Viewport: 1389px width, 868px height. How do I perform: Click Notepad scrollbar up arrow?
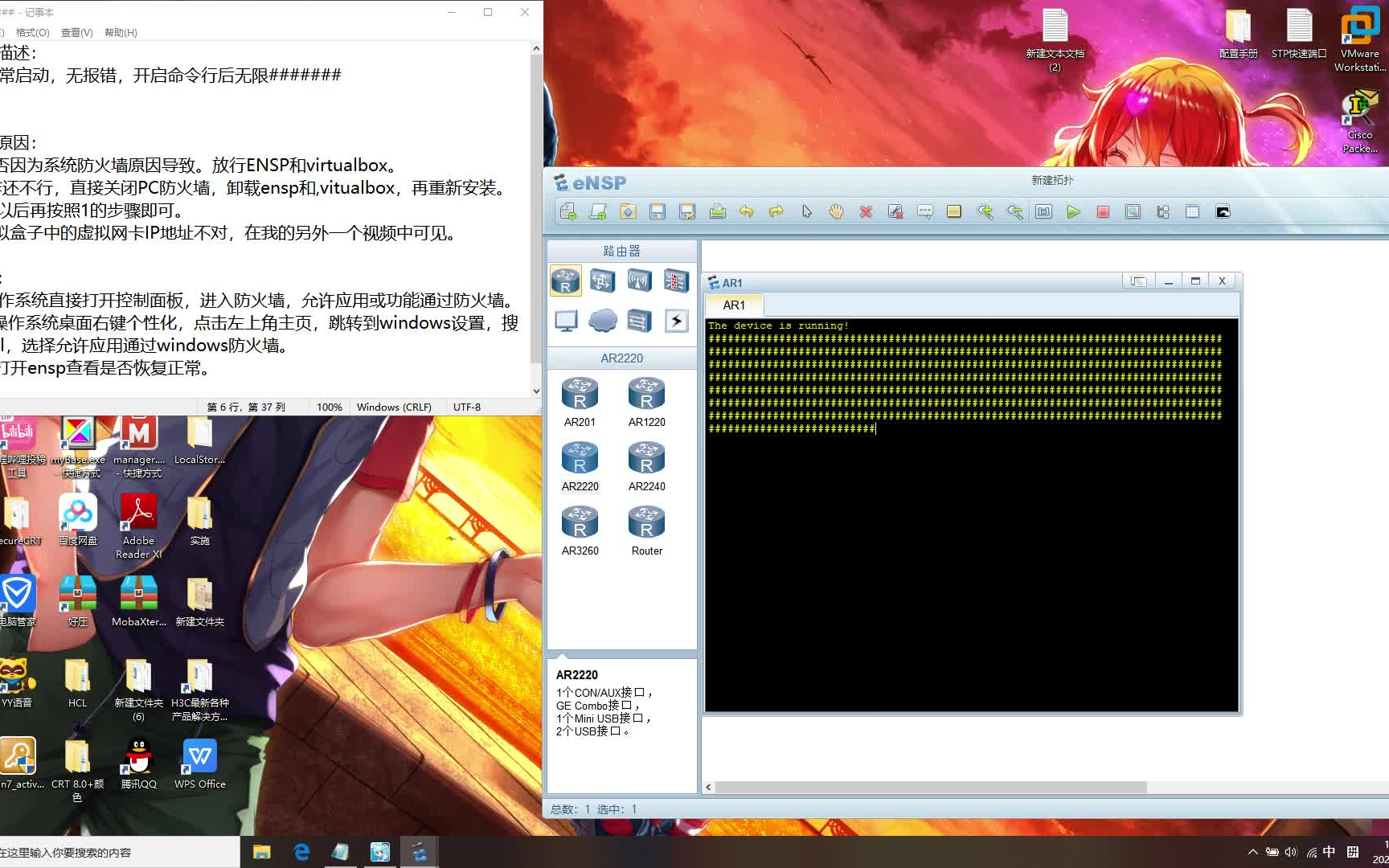(x=536, y=48)
